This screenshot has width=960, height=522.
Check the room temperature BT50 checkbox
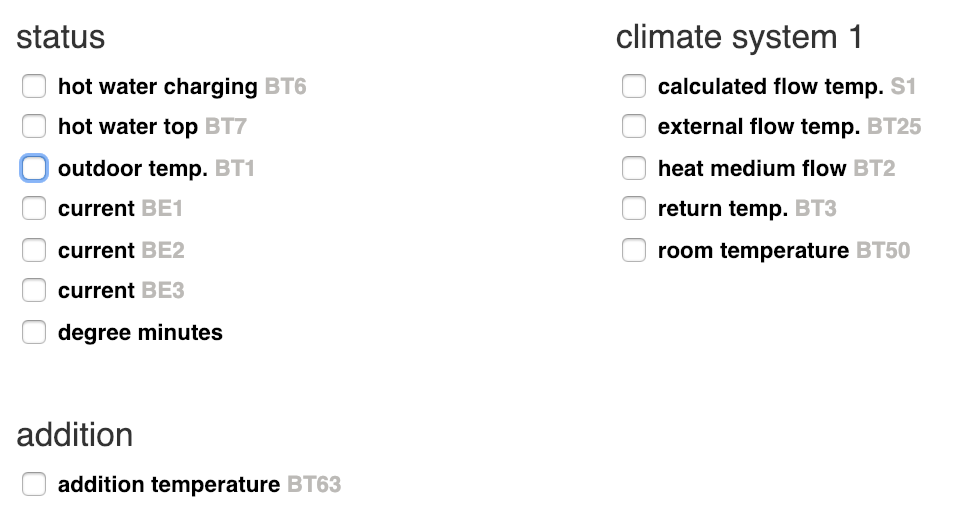point(634,250)
